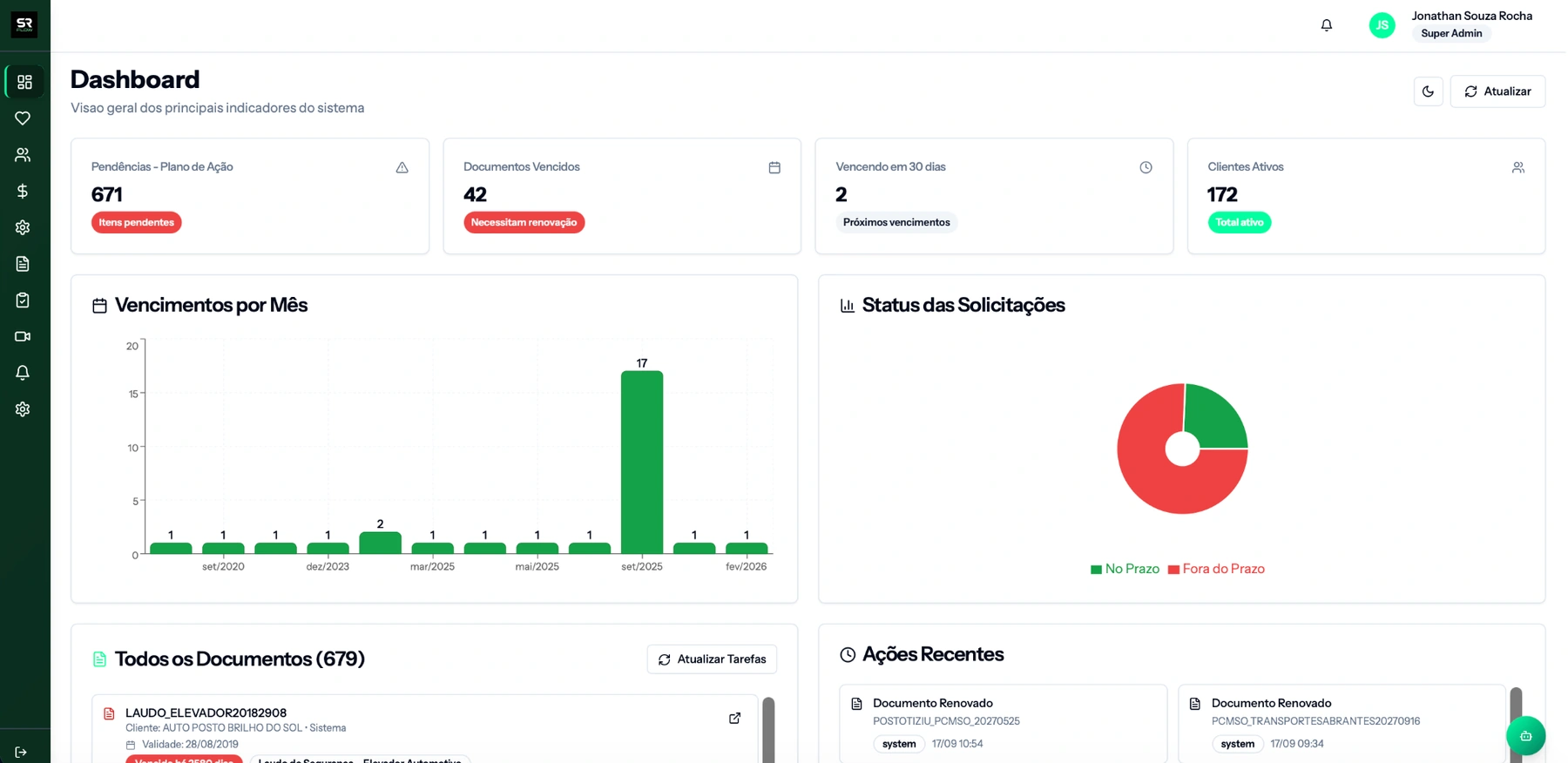The height and width of the screenshot is (763, 1568).
Task: Click the Total ativo green badge
Action: click(1240, 222)
